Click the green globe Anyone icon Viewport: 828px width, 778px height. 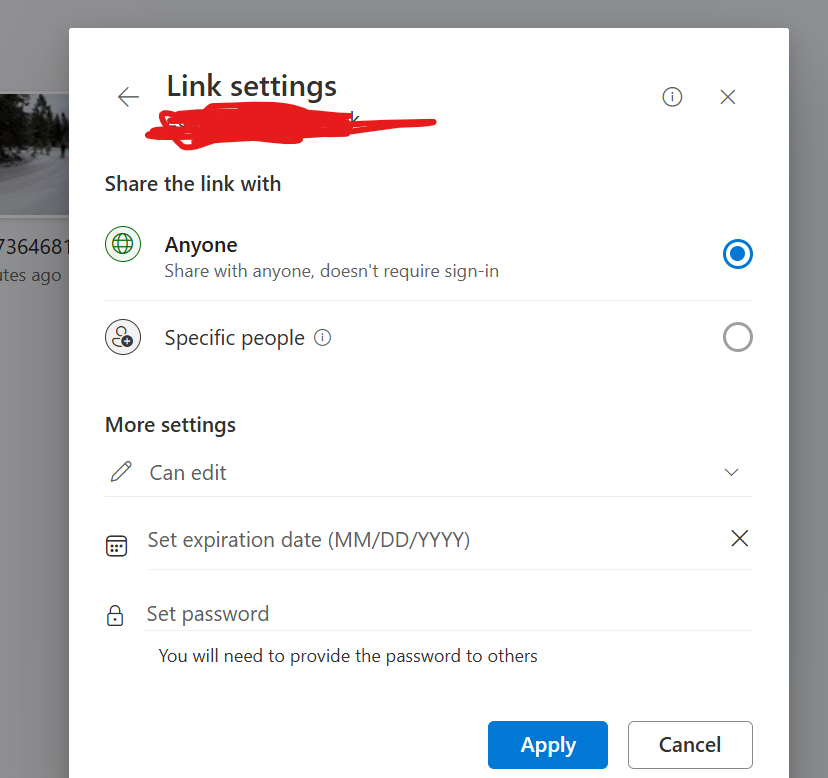[x=123, y=244]
